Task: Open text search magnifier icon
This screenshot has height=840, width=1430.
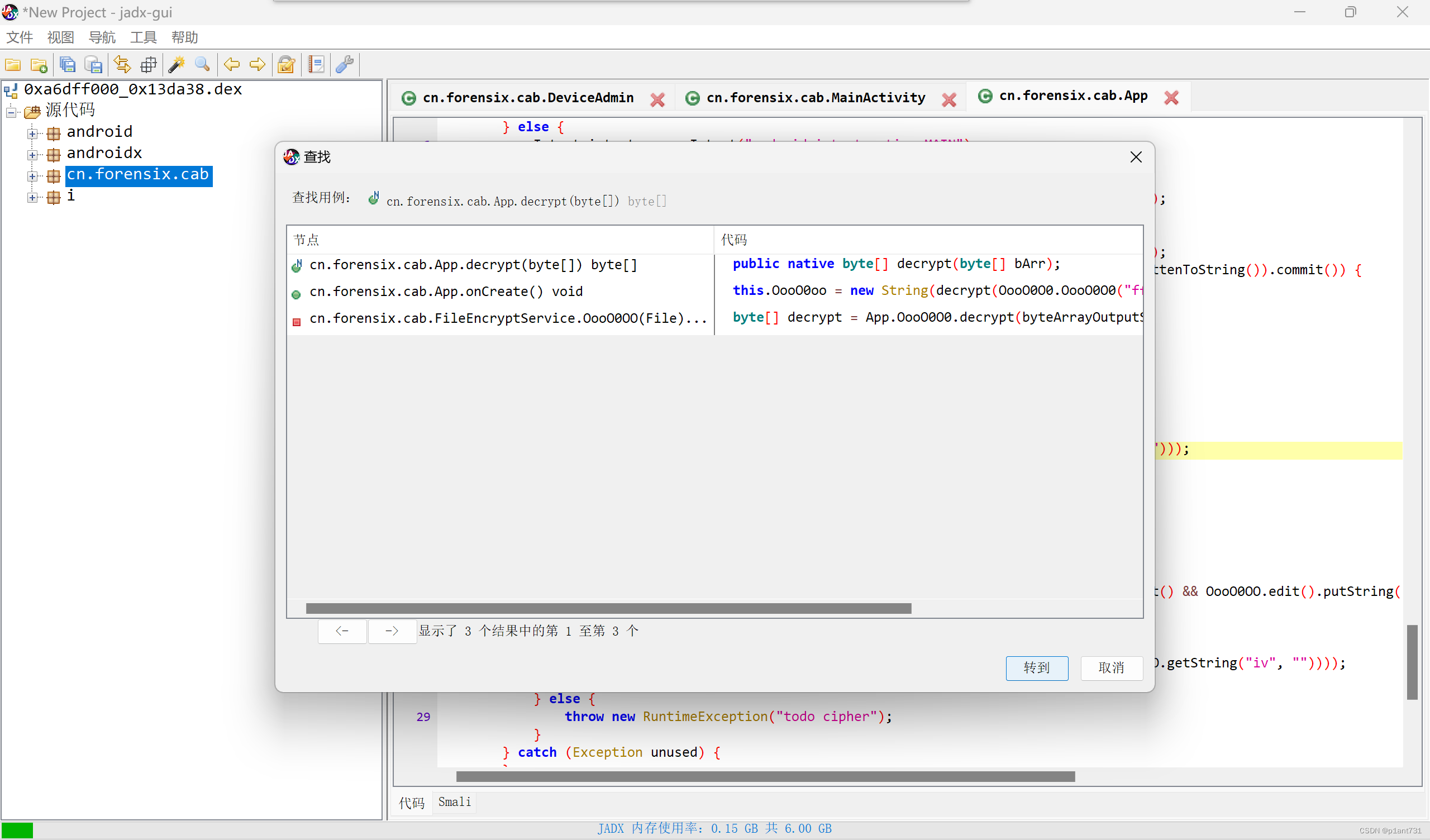Action: (203, 65)
